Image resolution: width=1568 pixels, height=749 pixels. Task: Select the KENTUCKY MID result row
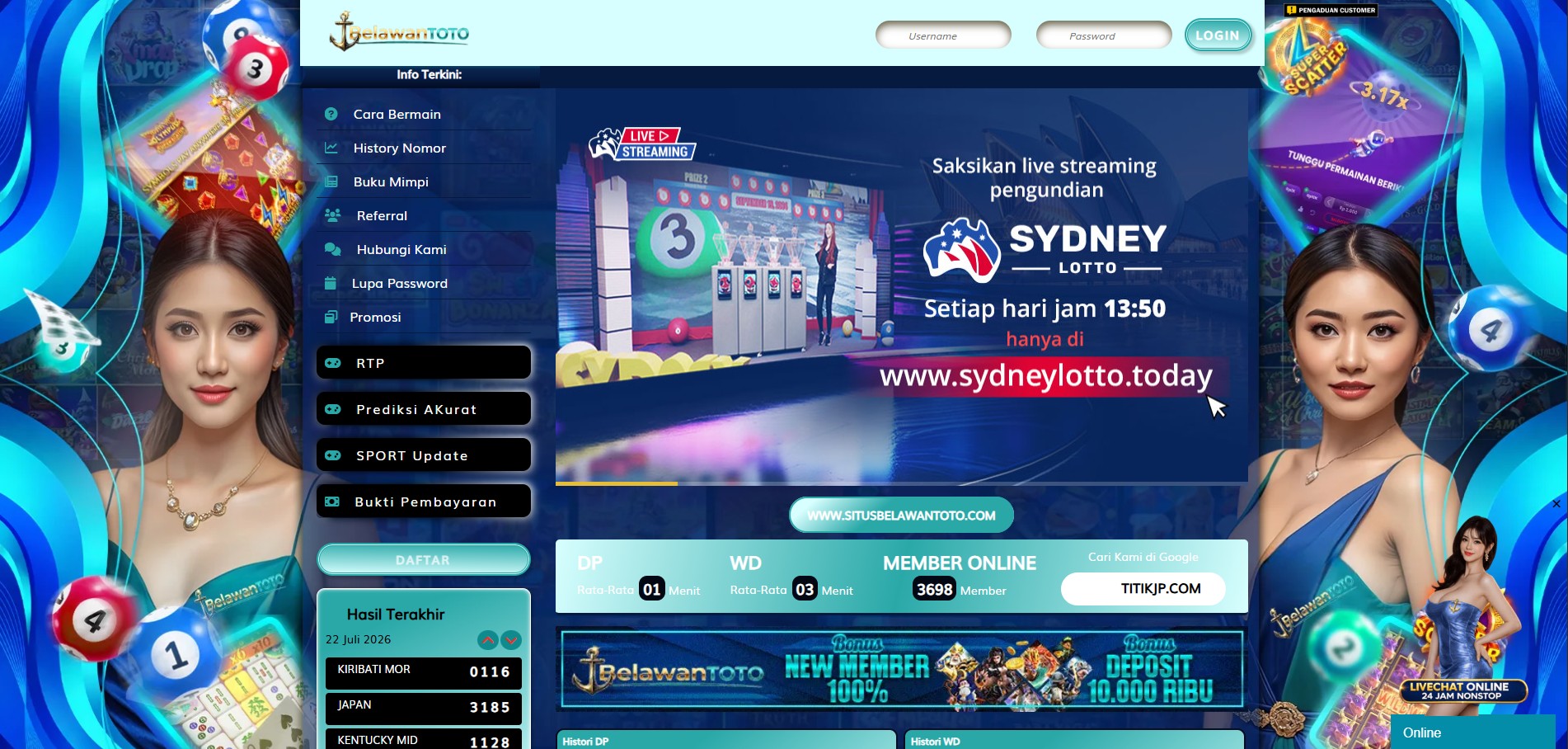coord(423,739)
